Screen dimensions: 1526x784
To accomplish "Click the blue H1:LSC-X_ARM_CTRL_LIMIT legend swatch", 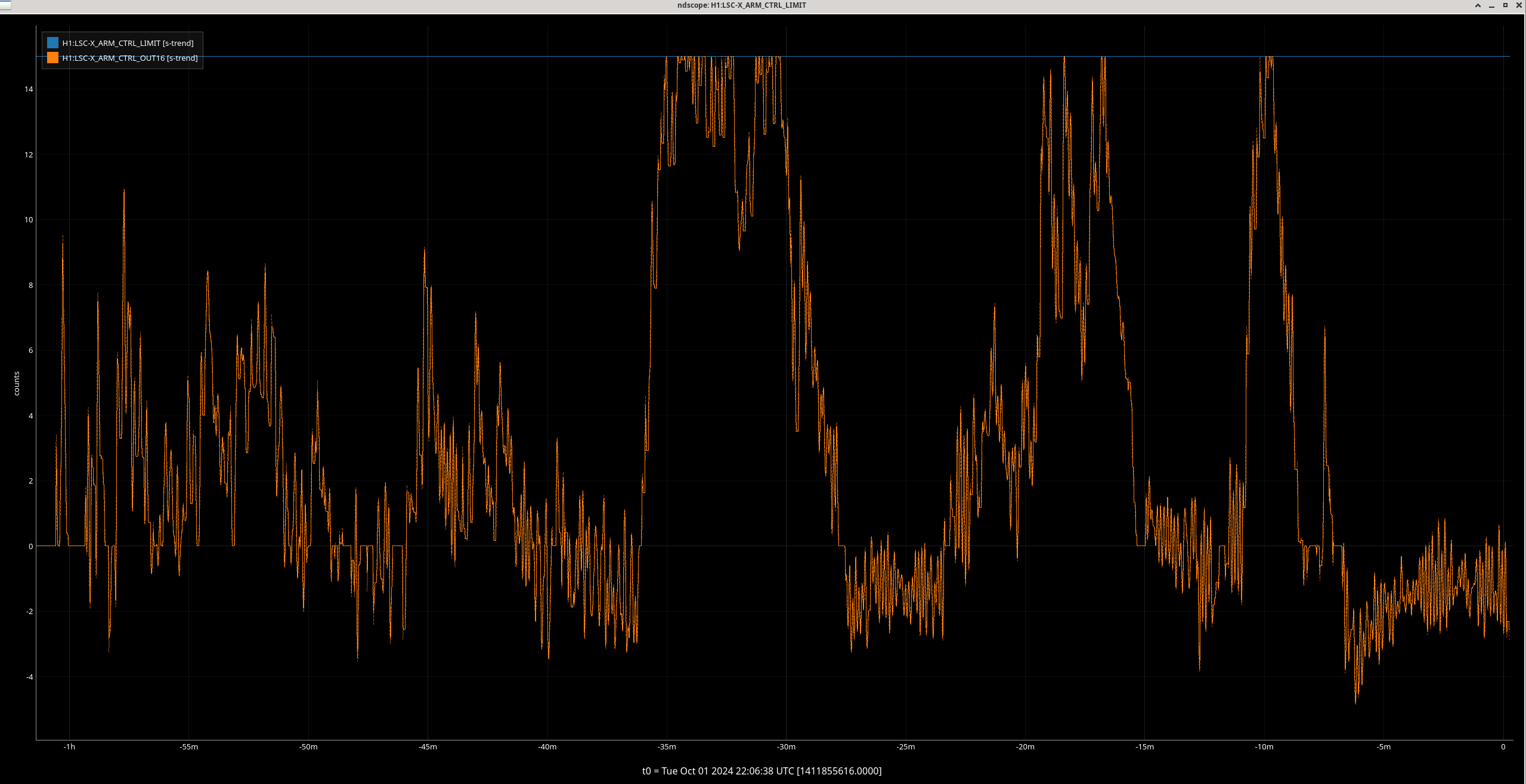I will (x=52, y=43).
